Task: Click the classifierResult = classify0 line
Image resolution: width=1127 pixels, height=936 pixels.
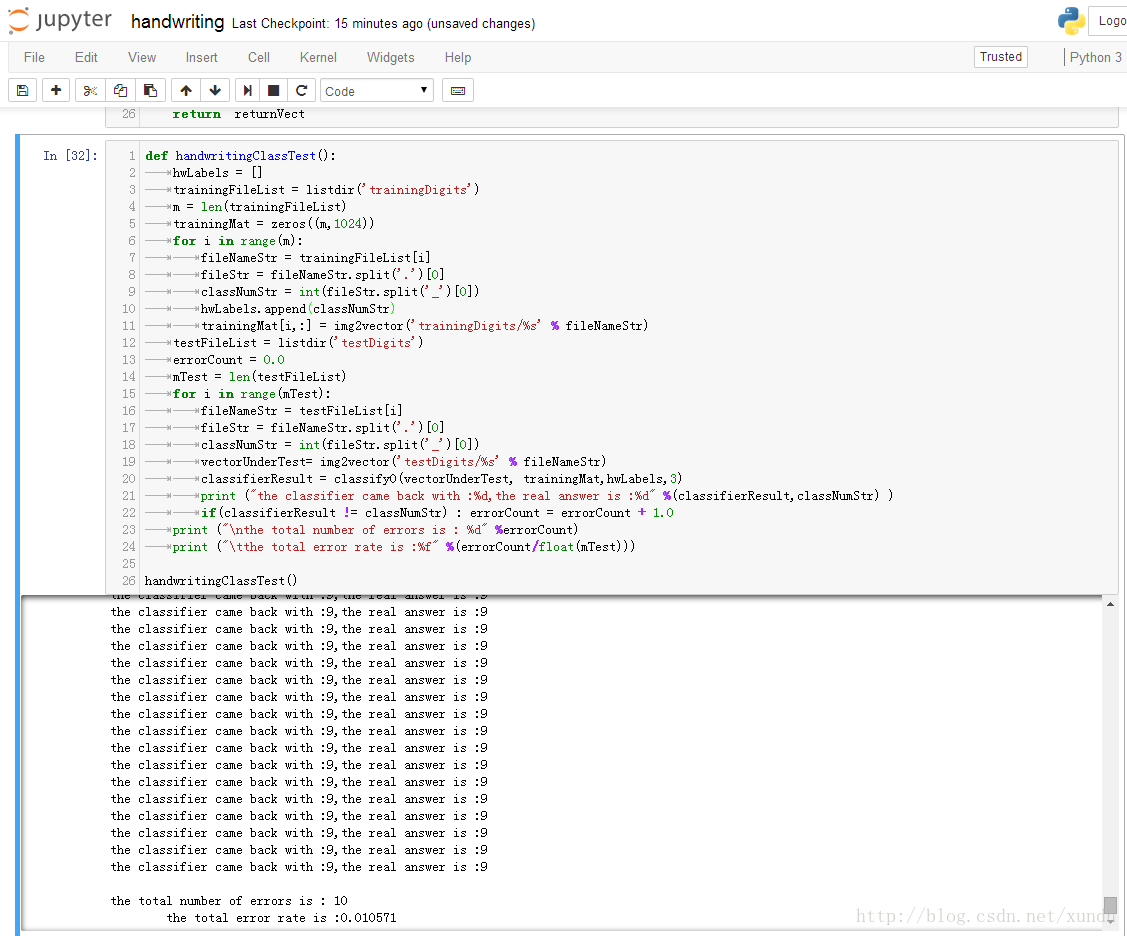Action: (x=441, y=479)
